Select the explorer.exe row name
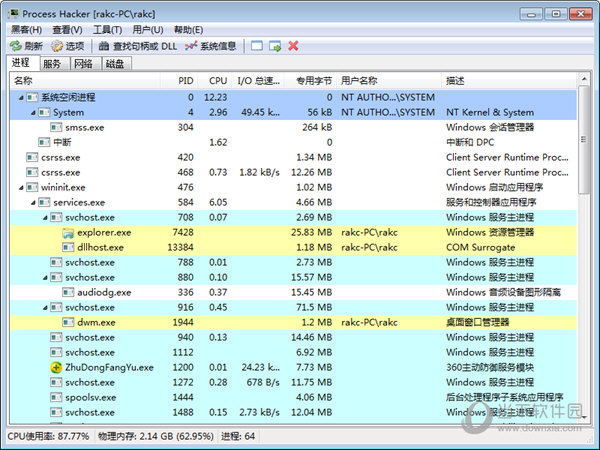600x450 pixels. click(104, 233)
